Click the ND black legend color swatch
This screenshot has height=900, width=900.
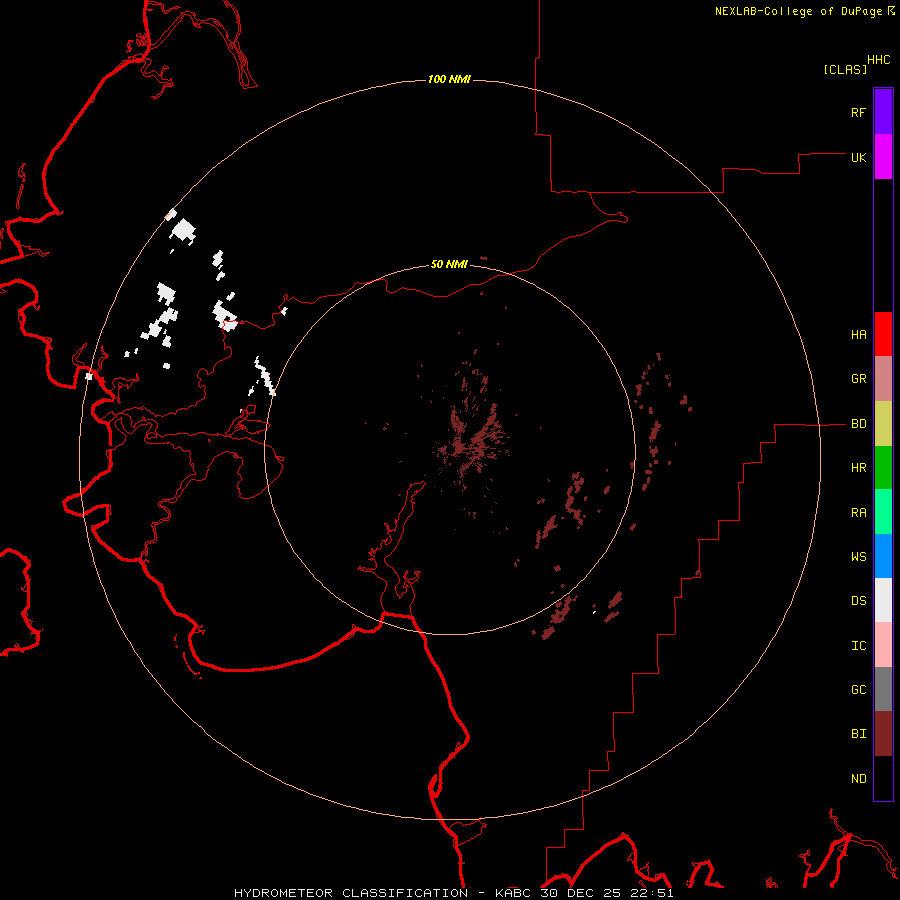(883, 778)
